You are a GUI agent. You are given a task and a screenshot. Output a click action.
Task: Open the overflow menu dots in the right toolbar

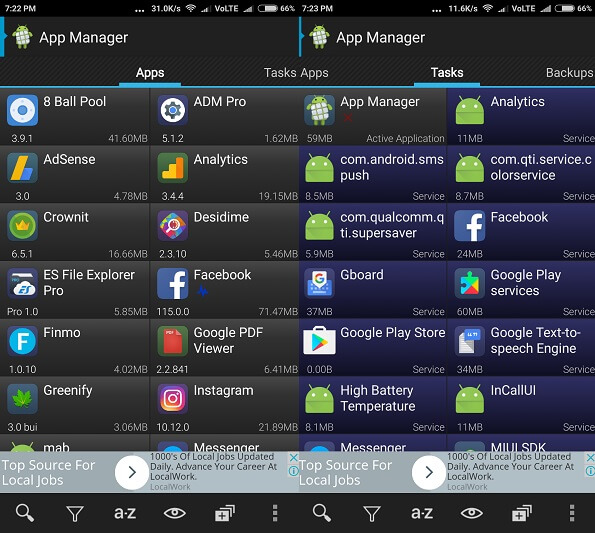[x=572, y=513]
